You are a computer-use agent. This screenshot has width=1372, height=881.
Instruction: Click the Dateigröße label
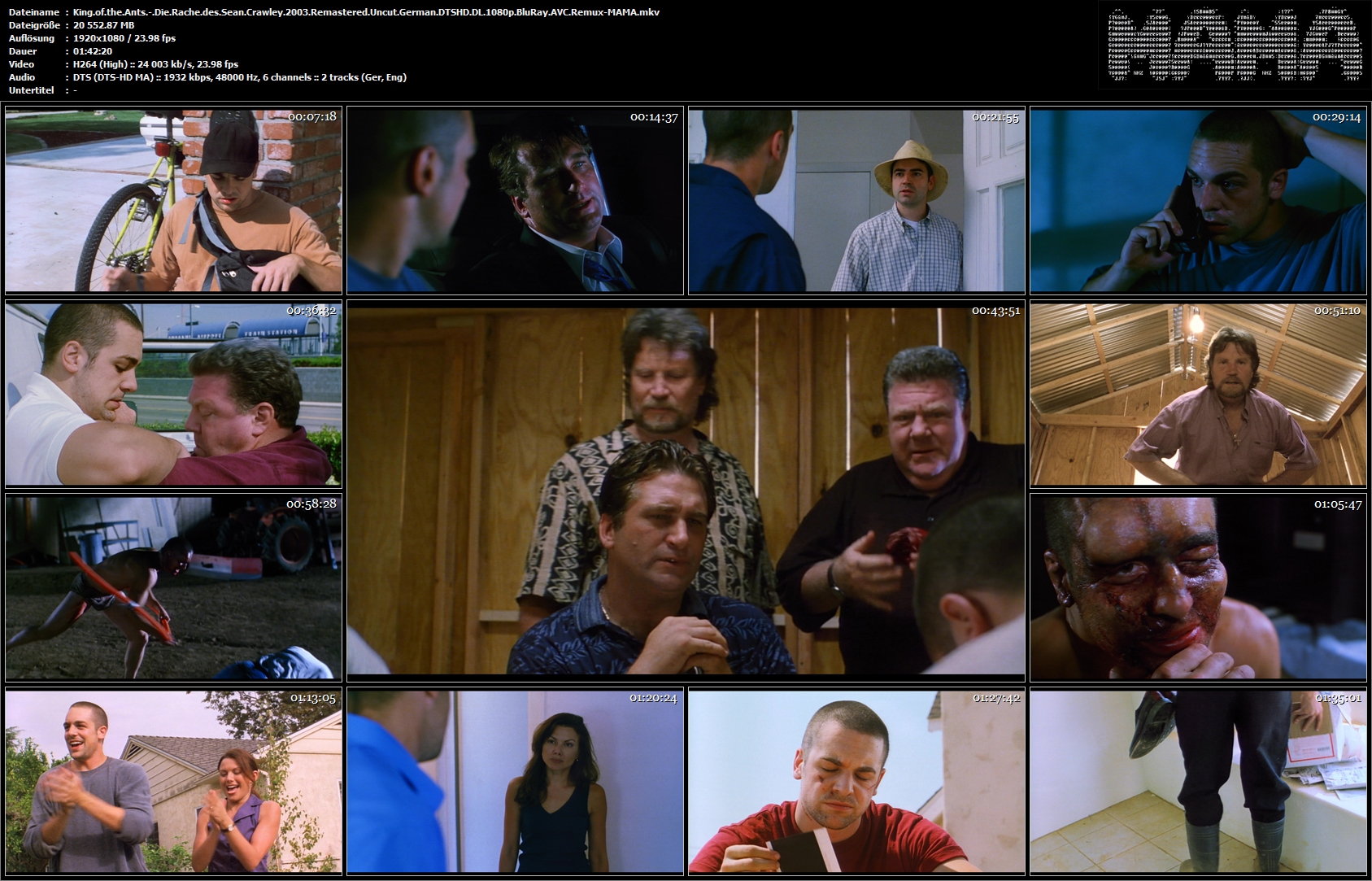[x=34, y=25]
